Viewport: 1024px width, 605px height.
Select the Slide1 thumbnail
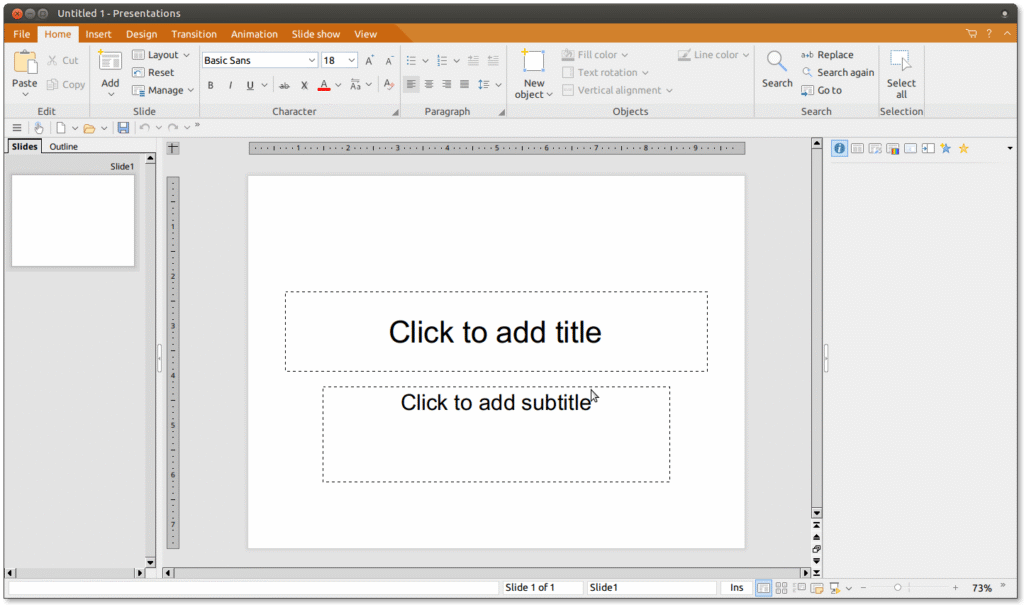(73, 220)
